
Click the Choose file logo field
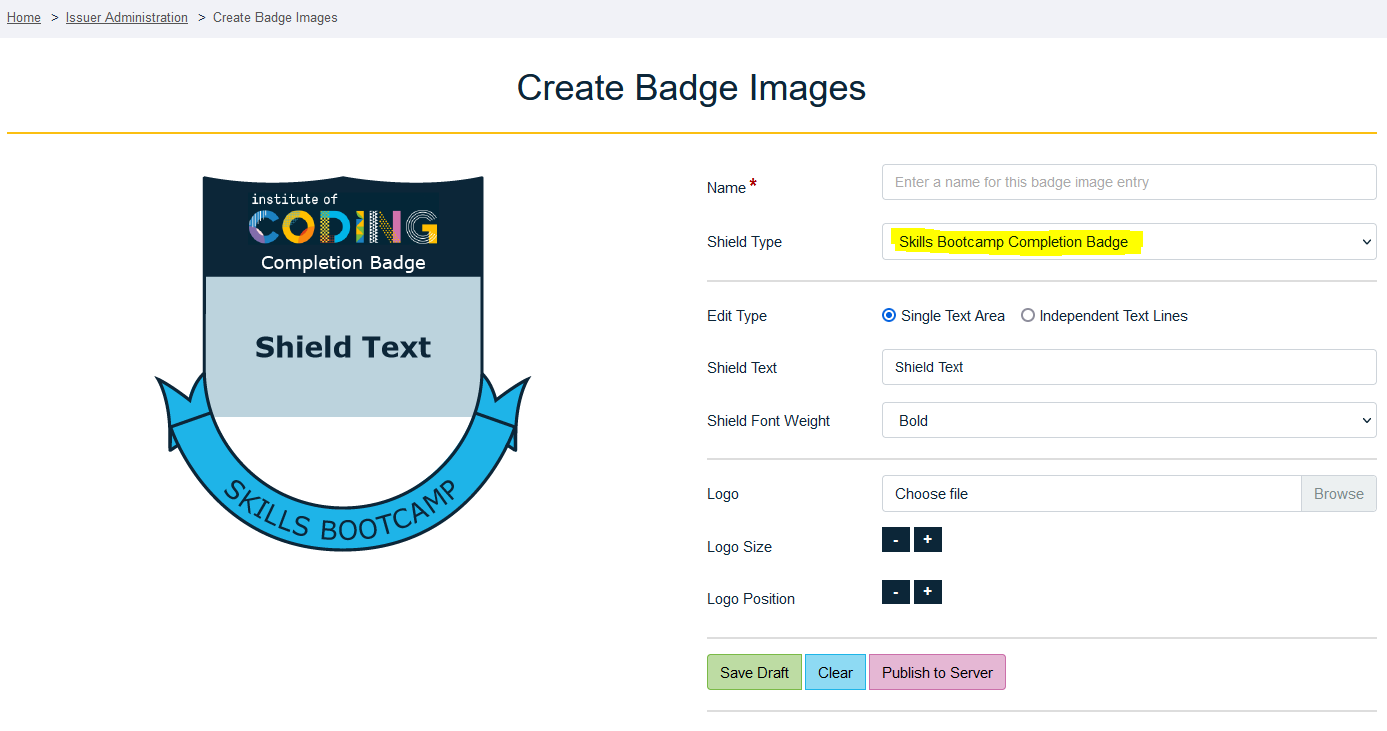coord(1091,493)
